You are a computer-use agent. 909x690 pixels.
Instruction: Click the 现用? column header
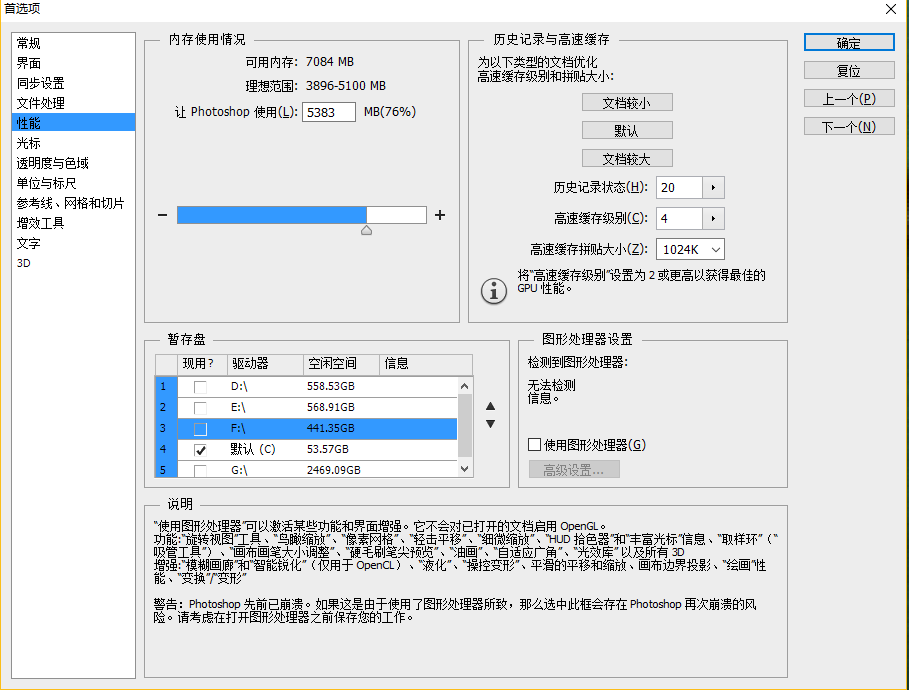click(201, 364)
